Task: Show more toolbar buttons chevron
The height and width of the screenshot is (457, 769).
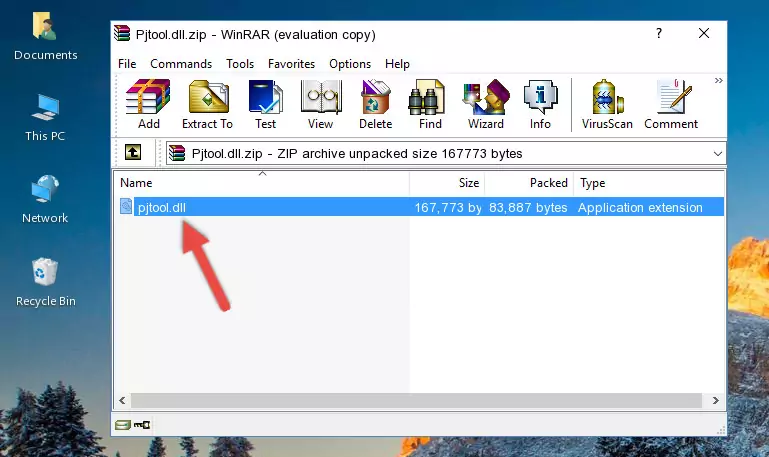Action: (718, 80)
